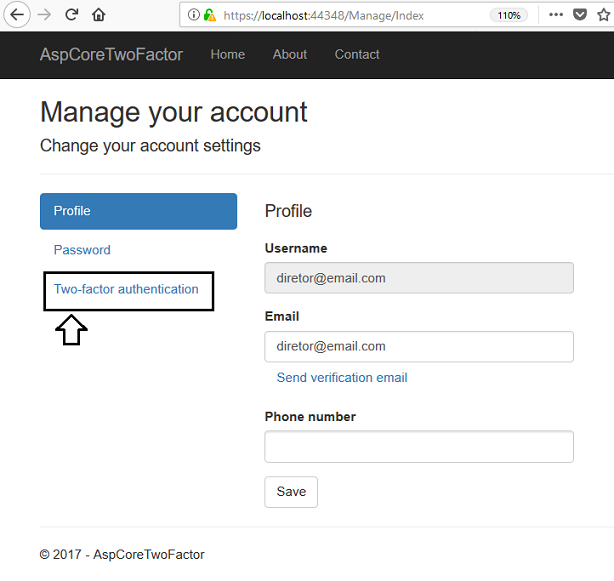Reset the 110% zoom level badge

point(509,15)
